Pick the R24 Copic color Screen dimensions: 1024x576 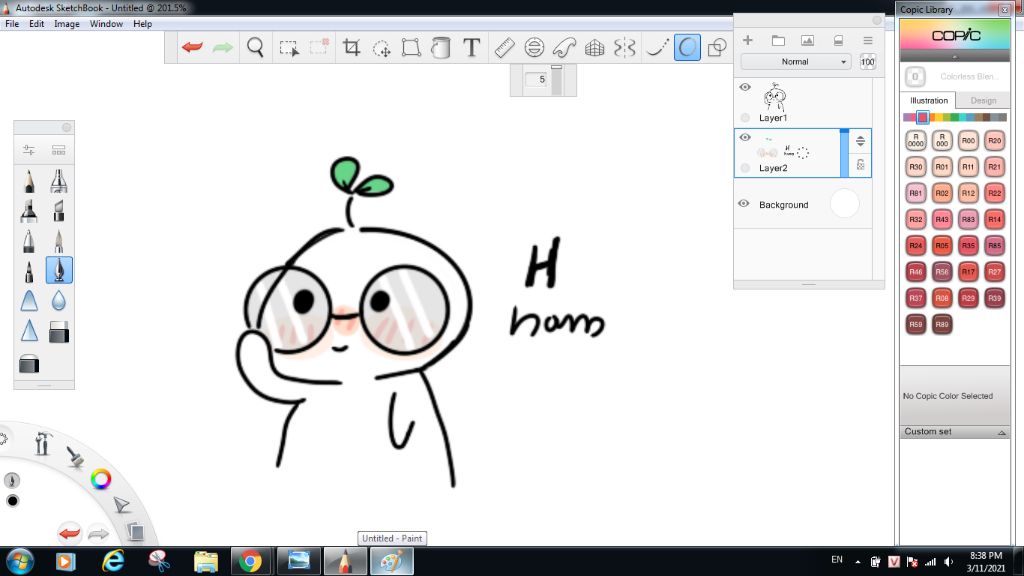[916, 246]
